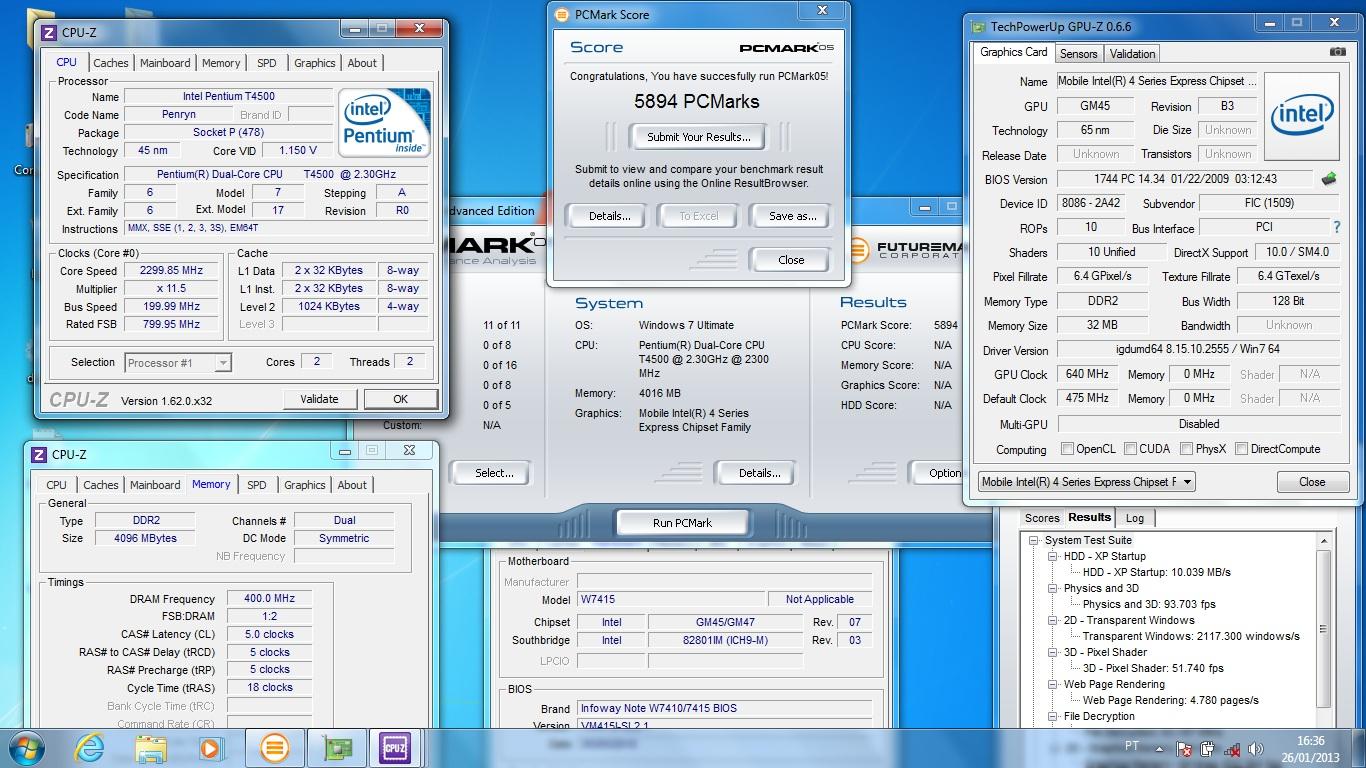Image resolution: width=1366 pixels, height=768 pixels.
Task: Collapse the System Test Suite node
Action: tap(1035, 541)
